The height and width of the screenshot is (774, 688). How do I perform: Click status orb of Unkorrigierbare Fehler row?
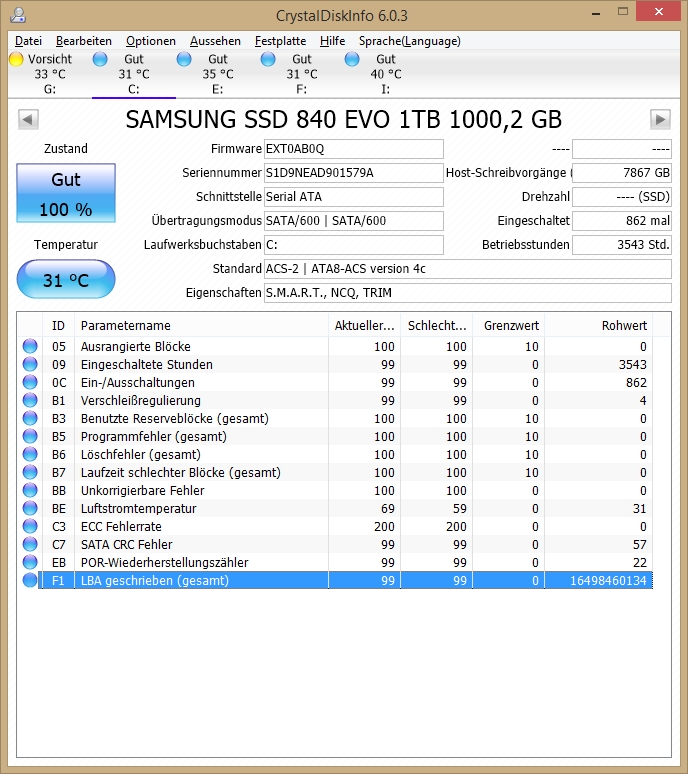tap(30, 490)
